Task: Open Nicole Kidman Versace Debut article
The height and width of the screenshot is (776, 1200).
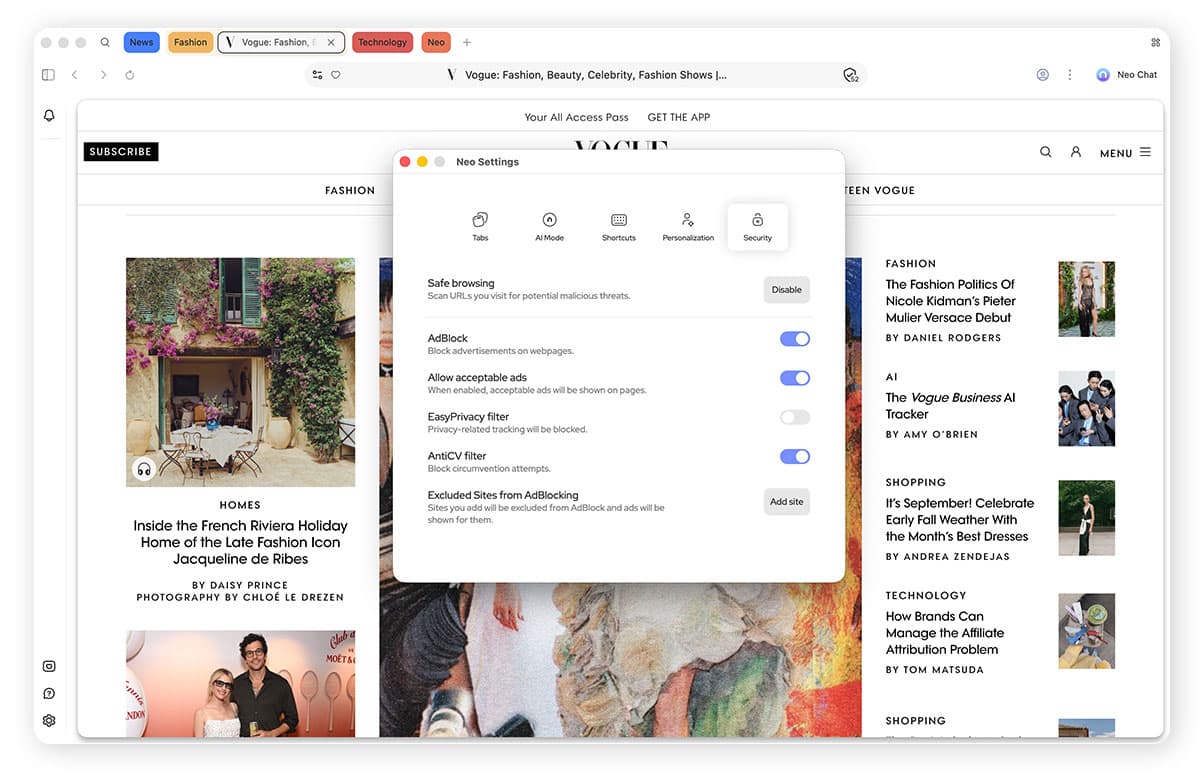Action: [x=950, y=301]
